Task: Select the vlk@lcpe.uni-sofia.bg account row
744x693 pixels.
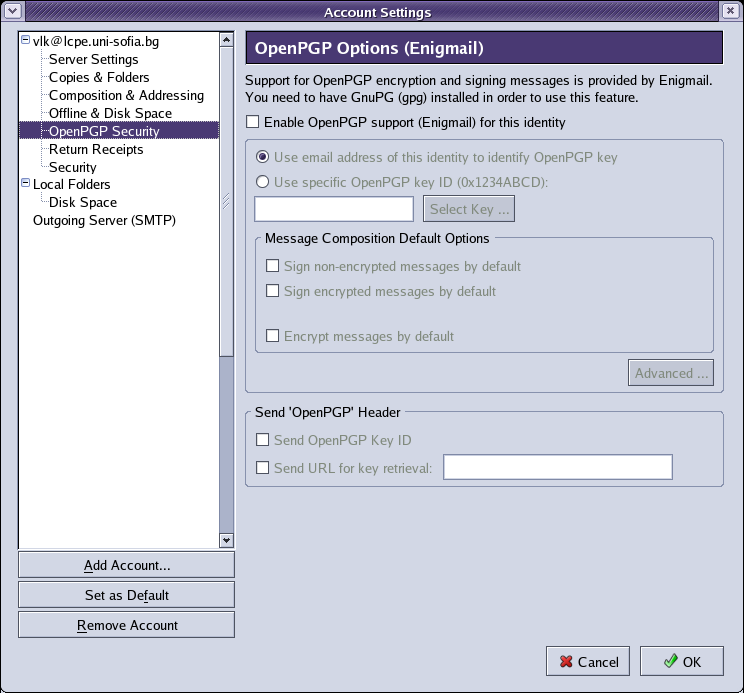Action: (x=95, y=42)
